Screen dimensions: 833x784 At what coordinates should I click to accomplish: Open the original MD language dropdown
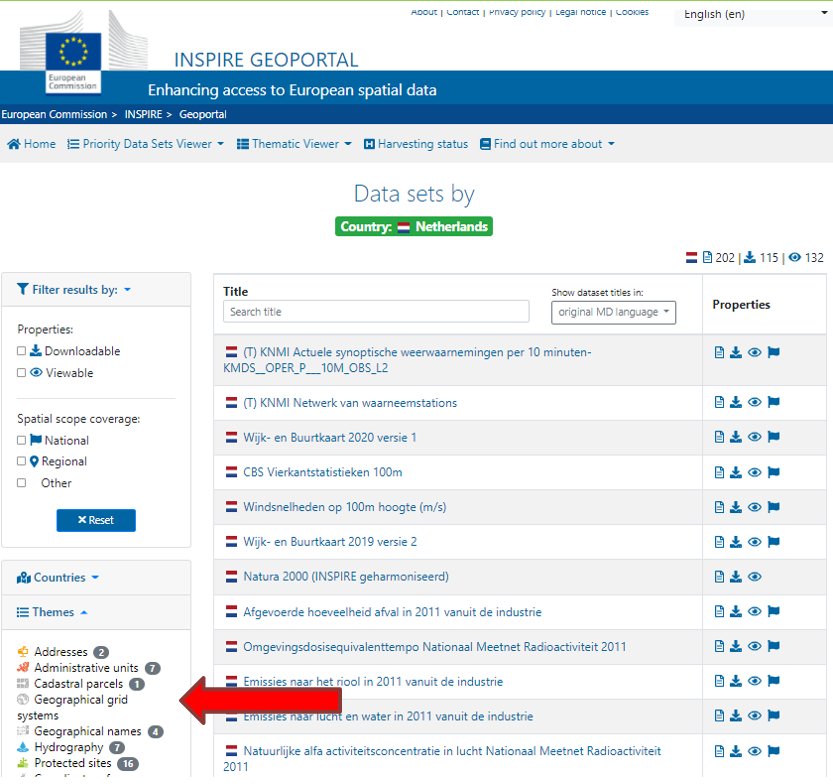[613, 312]
